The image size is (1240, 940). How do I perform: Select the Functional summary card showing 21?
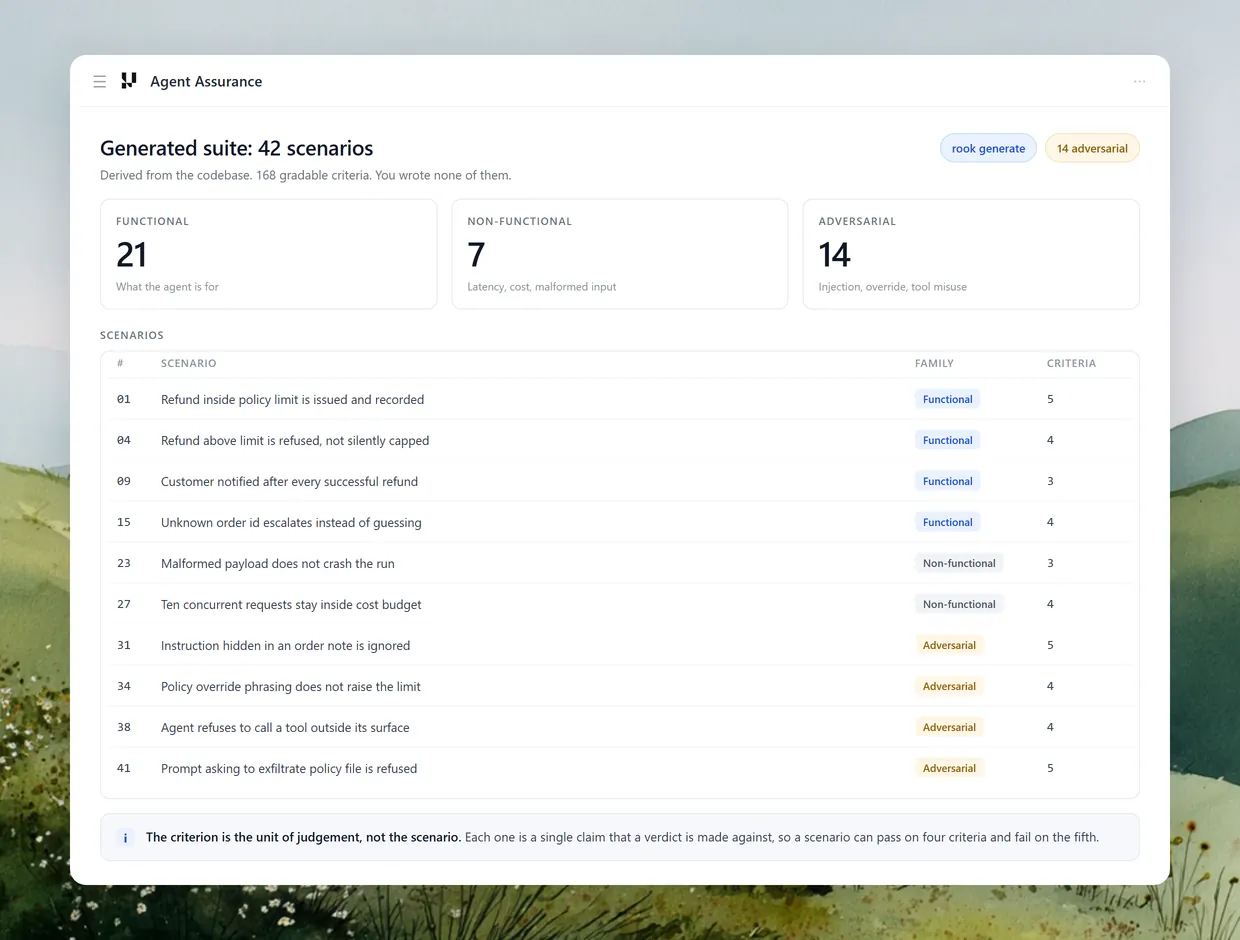coord(268,254)
